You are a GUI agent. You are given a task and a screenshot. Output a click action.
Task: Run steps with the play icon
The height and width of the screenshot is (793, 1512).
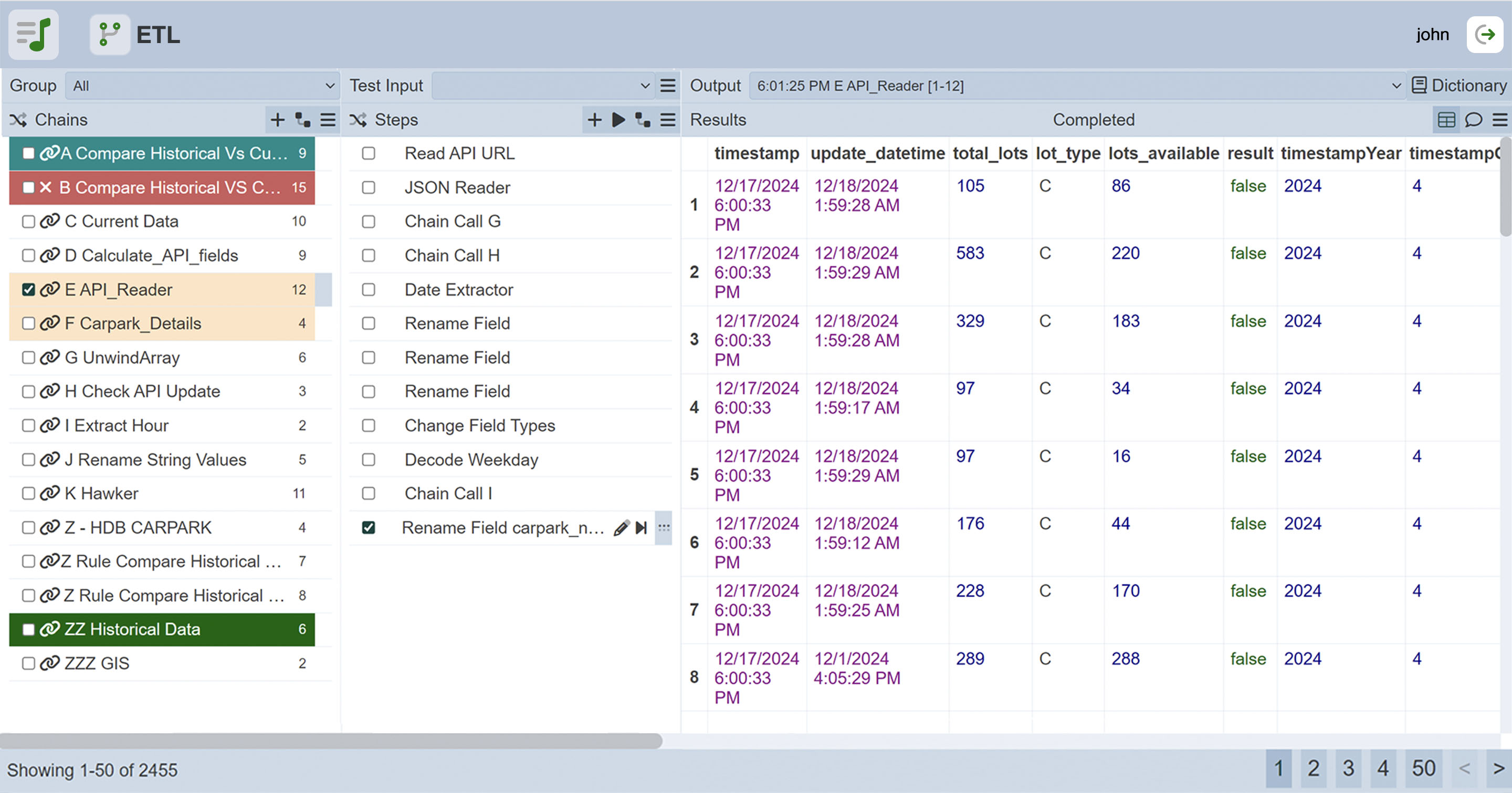[x=618, y=120]
